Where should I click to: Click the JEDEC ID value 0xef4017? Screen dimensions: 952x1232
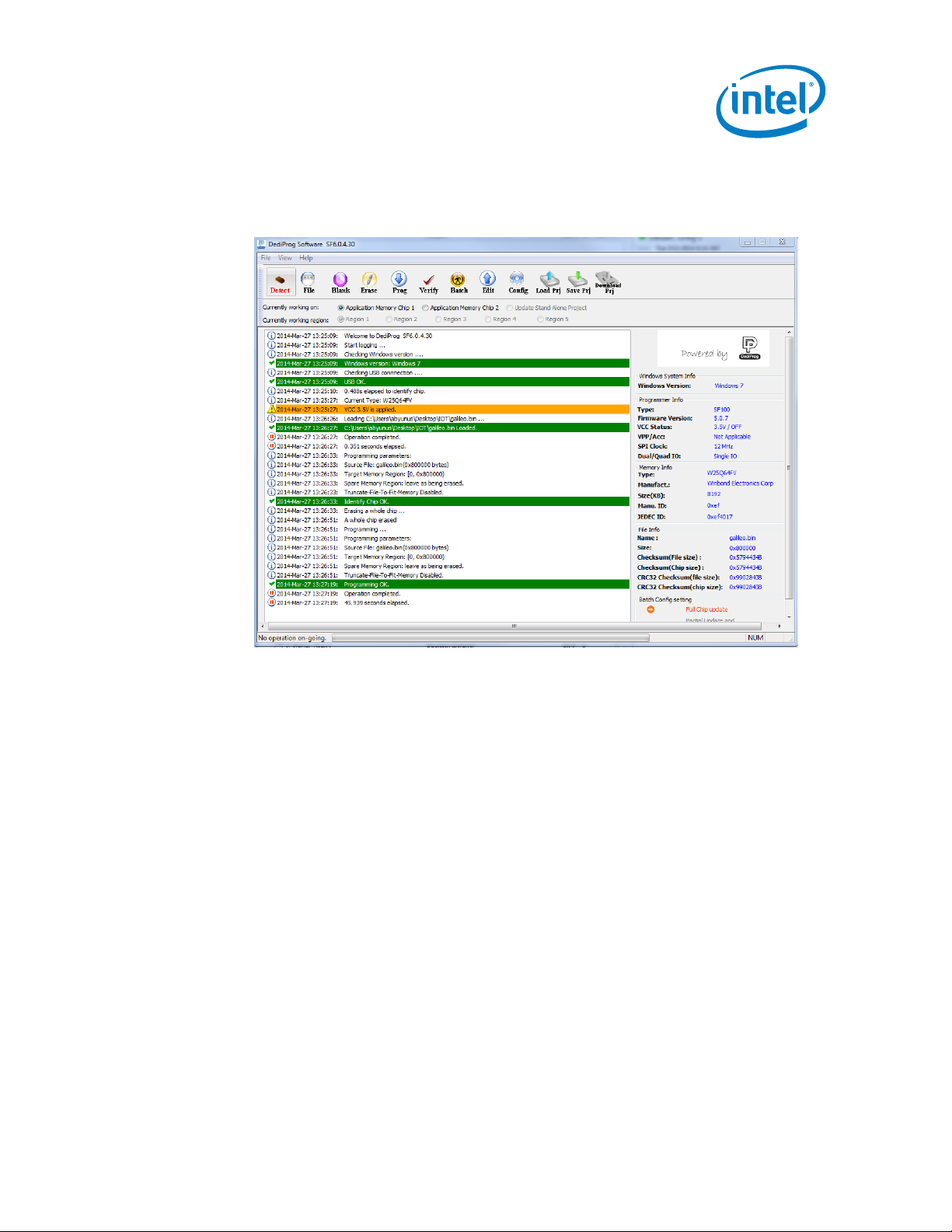[720, 516]
